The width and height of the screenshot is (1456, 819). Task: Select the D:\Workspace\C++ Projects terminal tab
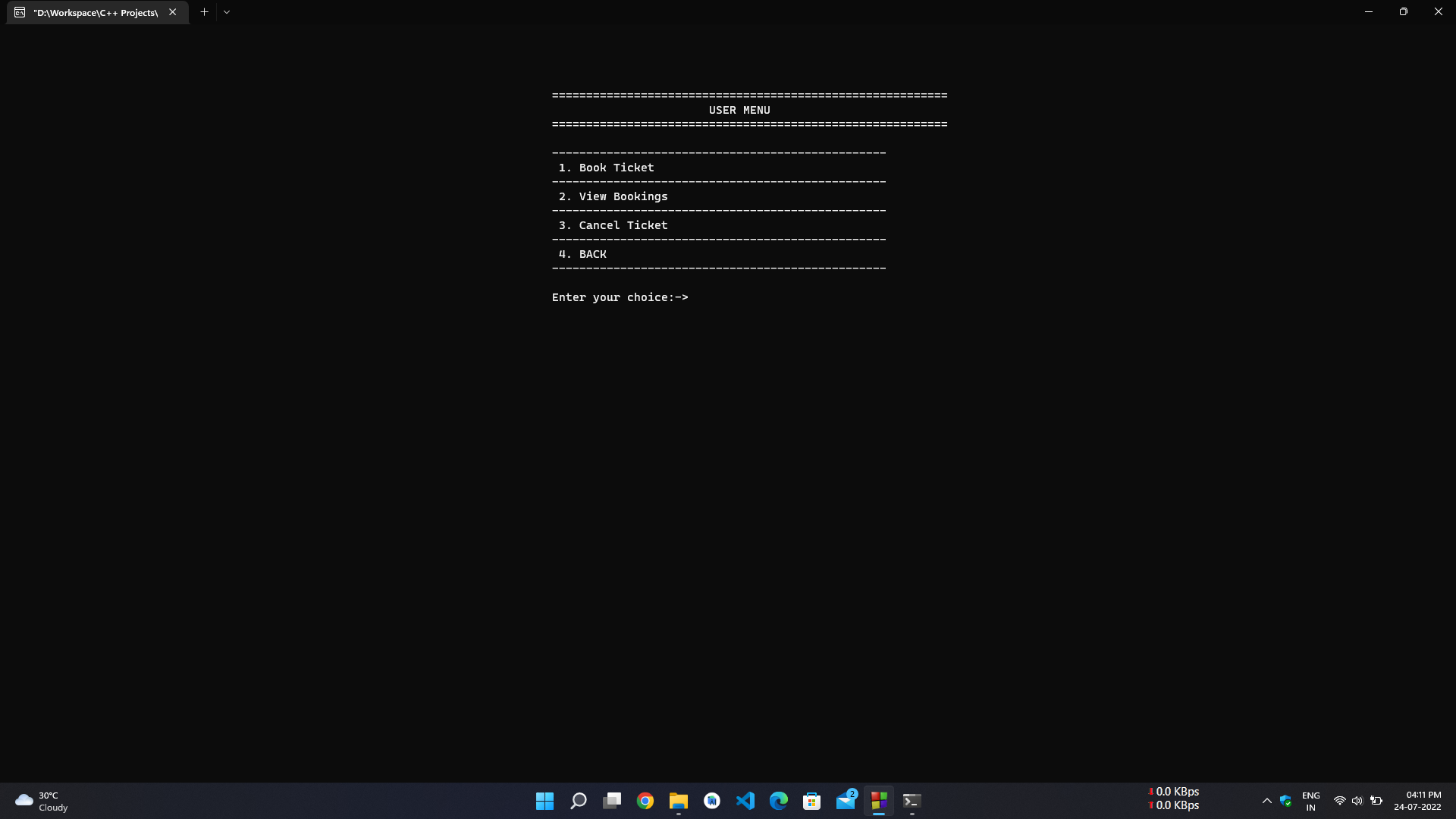tap(96, 12)
